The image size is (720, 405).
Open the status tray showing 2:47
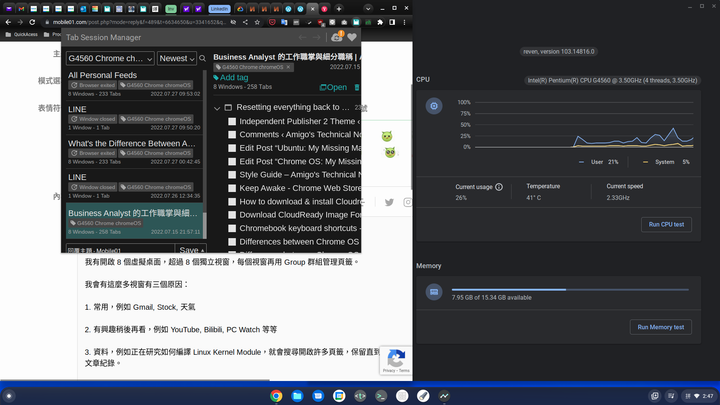700,396
